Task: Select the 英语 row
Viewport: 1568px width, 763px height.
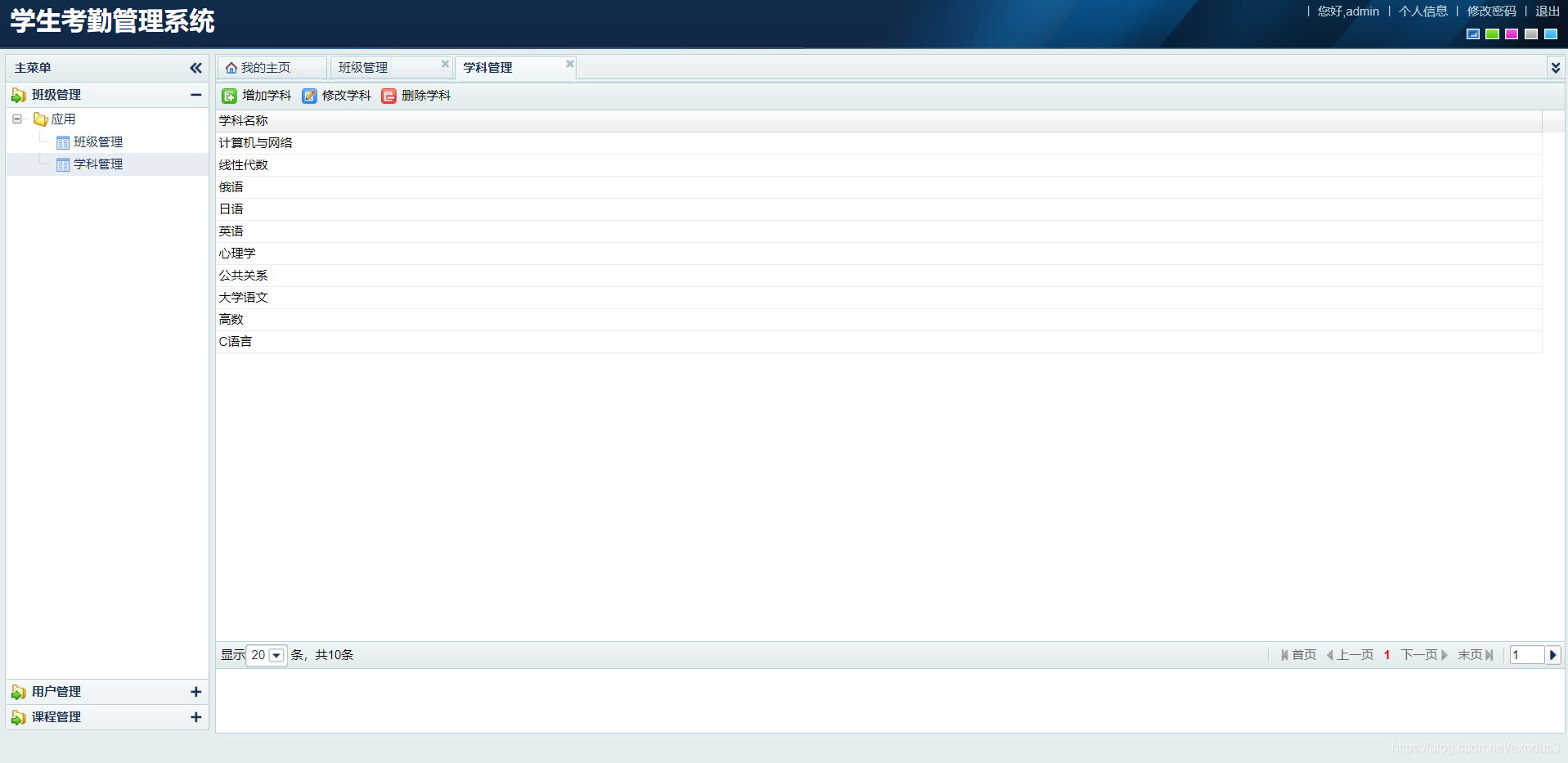Action: pyautogui.click(x=879, y=231)
